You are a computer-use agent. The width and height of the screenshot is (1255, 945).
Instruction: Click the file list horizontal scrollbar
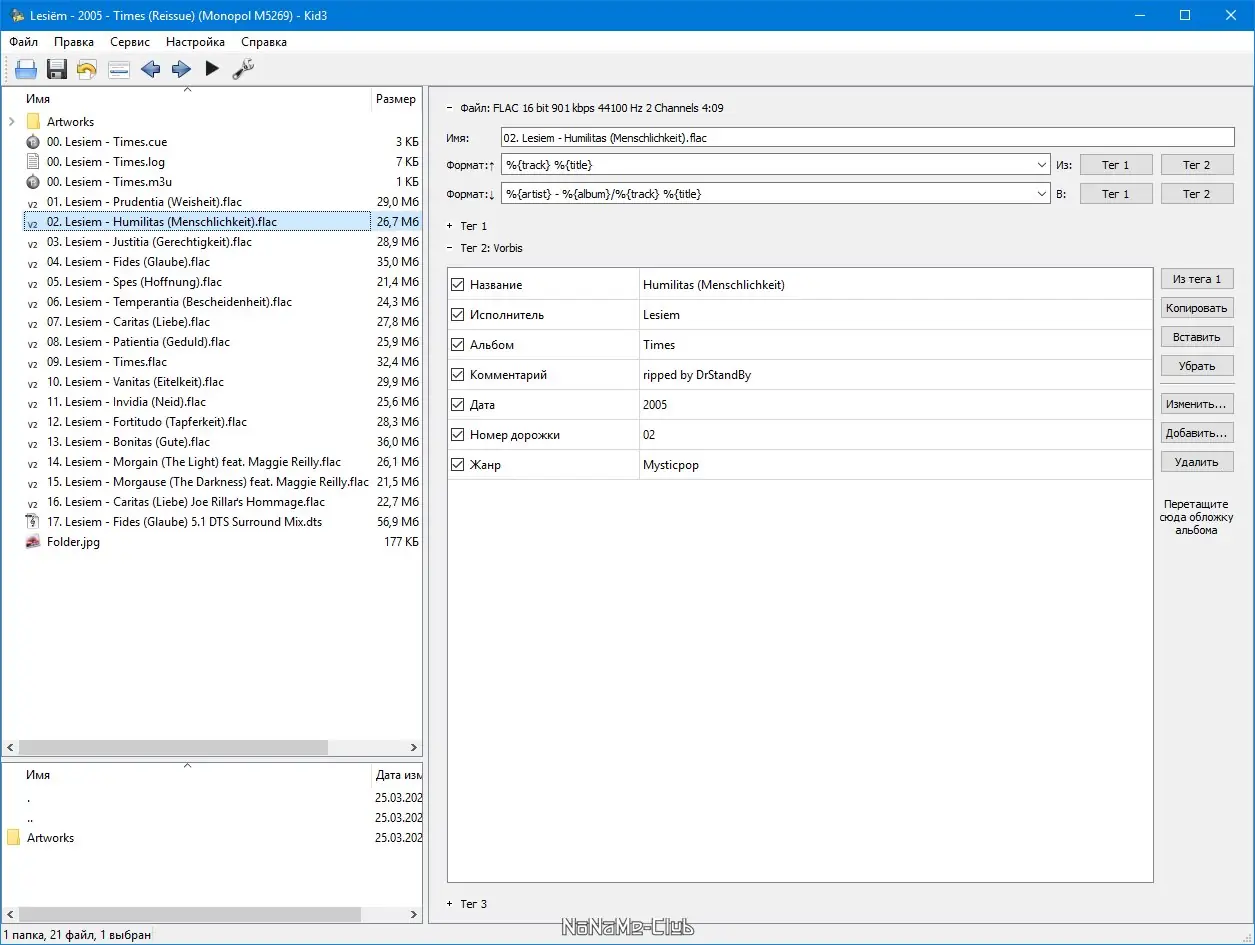tap(172, 748)
